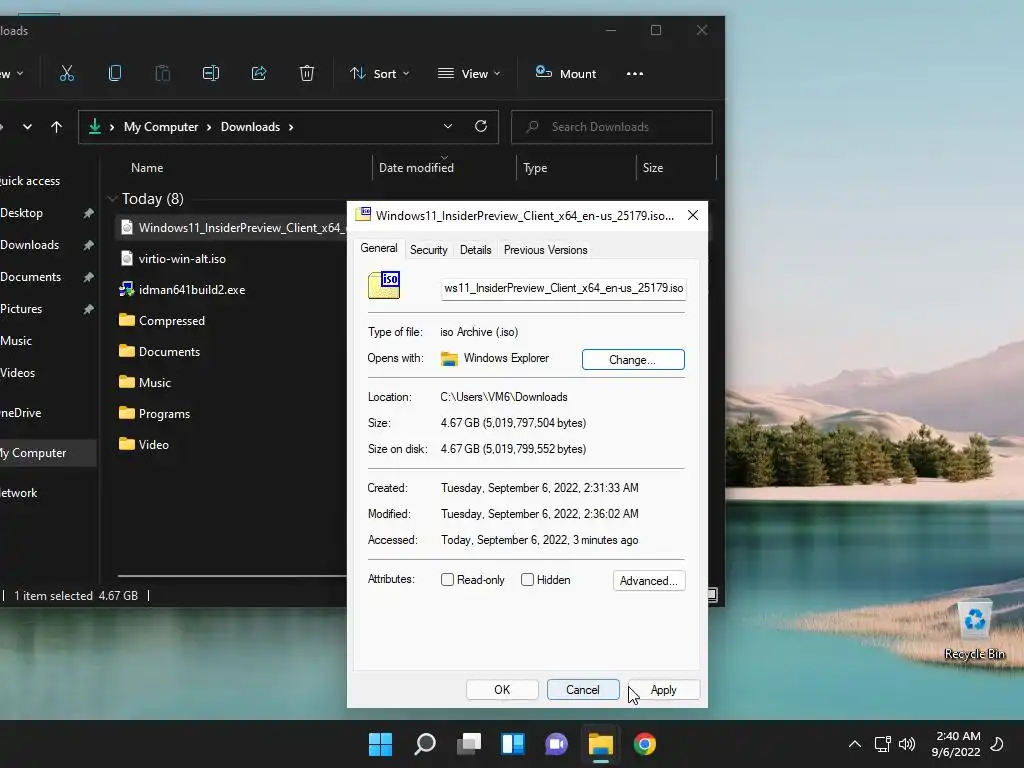
Task: Select the Documents folder in file list
Action: point(169,351)
